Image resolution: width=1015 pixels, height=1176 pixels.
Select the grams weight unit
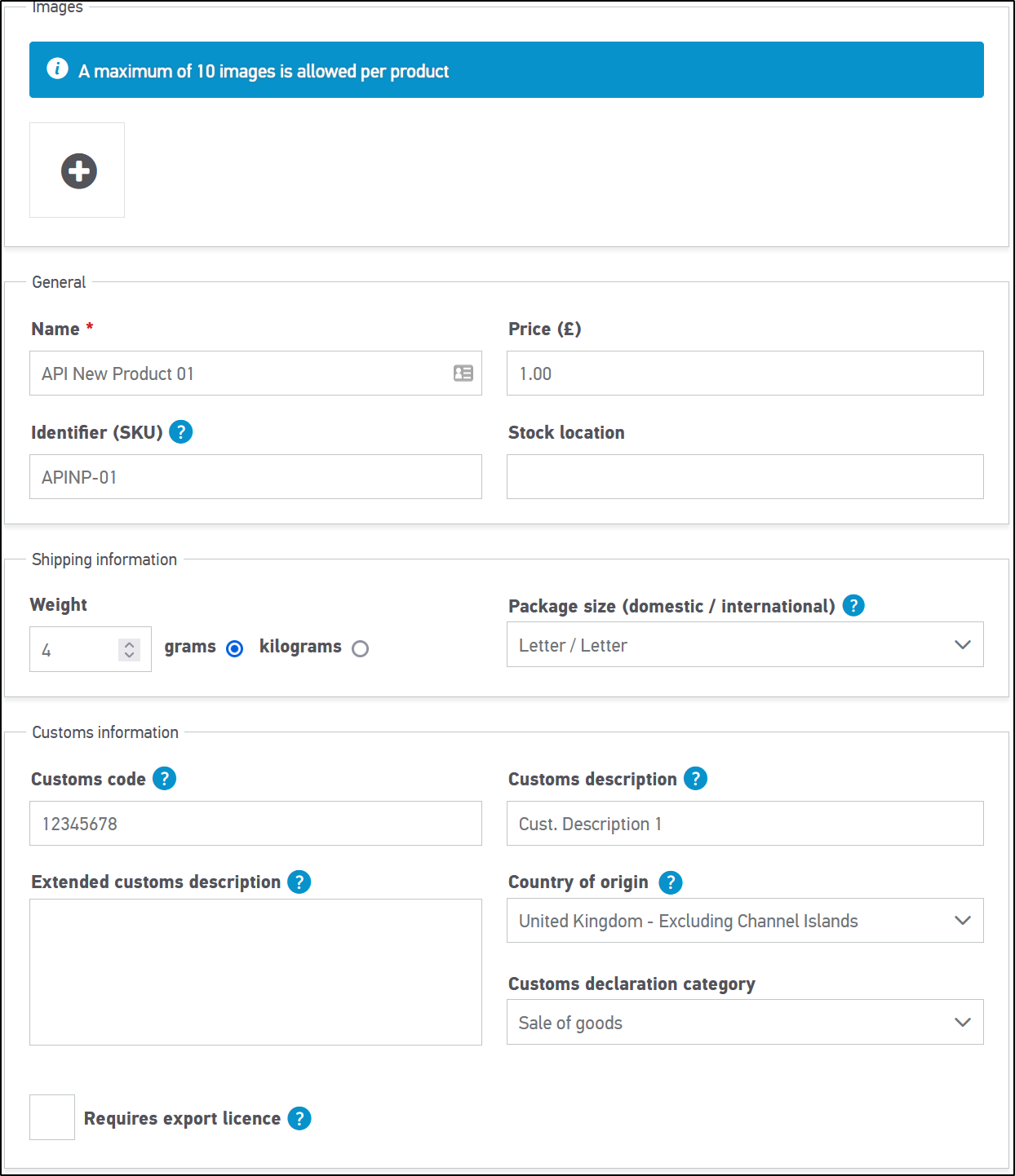coord(235,649)
